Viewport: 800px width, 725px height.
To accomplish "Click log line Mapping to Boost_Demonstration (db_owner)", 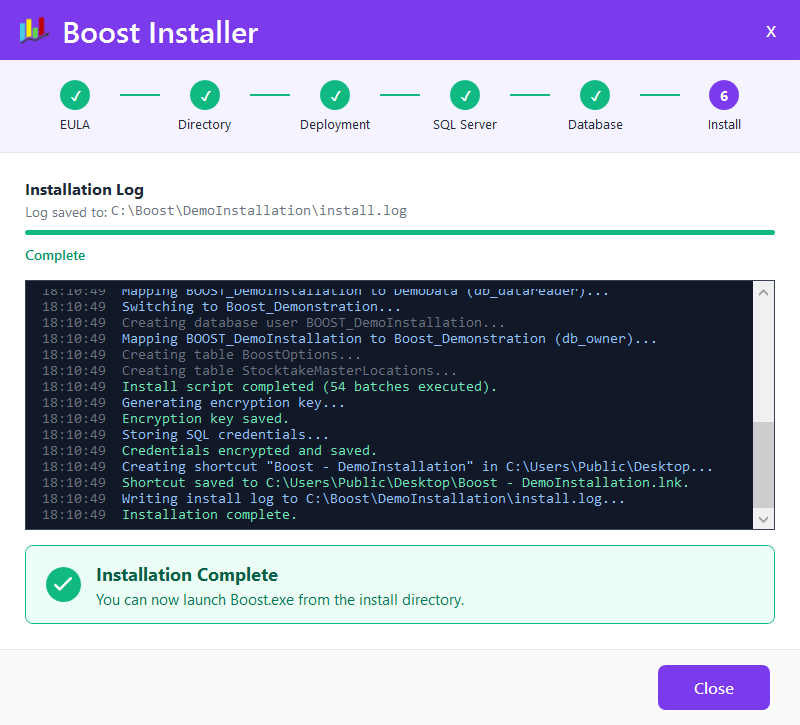I will point(389,339).
